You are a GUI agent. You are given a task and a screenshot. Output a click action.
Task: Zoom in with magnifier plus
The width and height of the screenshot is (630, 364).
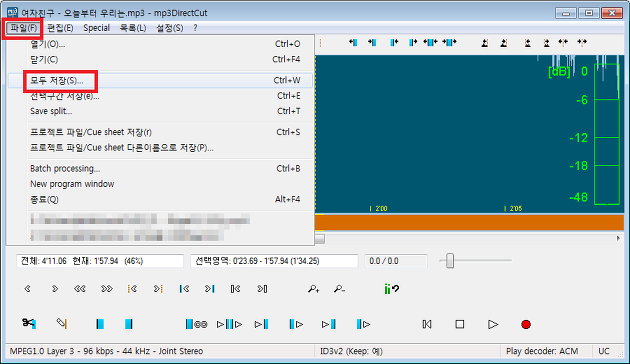(x=313, y=288)
